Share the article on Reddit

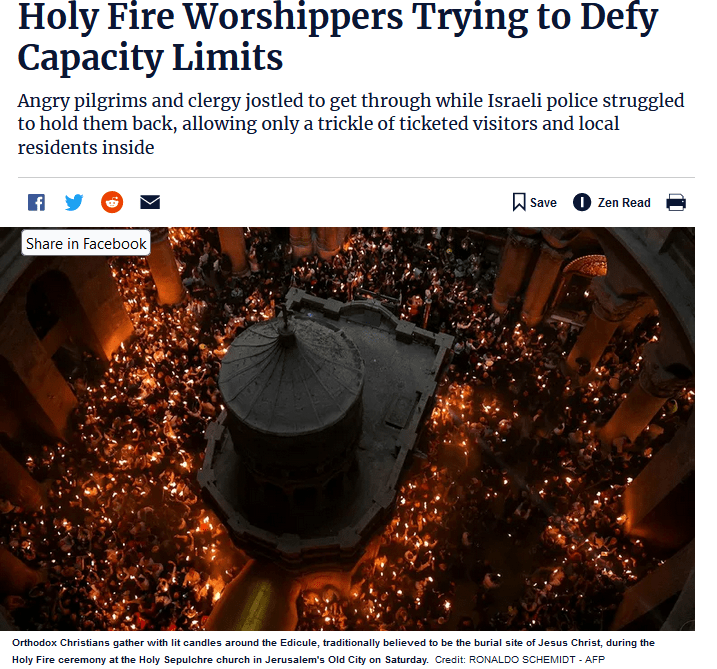click(x=112, y=202)
